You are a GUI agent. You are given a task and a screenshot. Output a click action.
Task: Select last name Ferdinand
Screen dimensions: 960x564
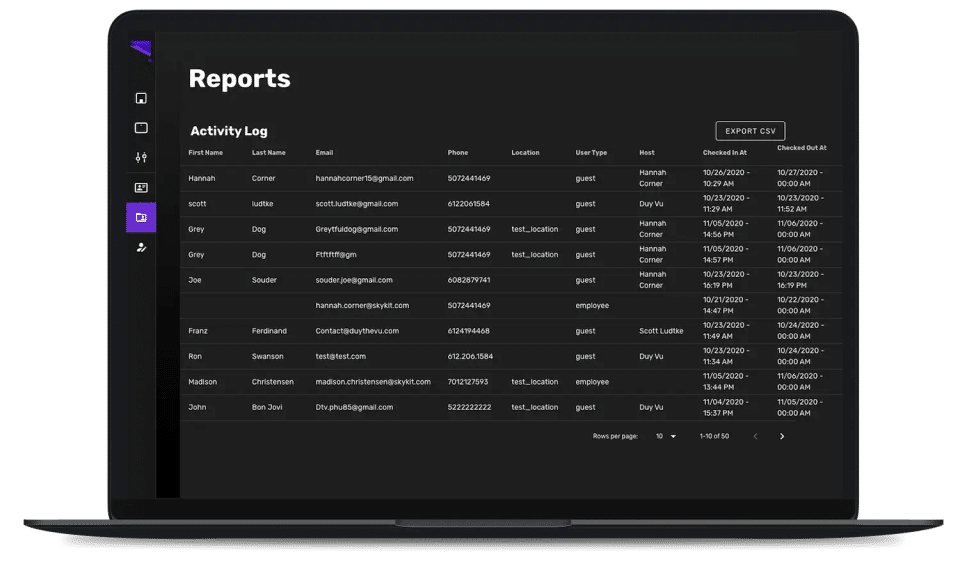269,331
